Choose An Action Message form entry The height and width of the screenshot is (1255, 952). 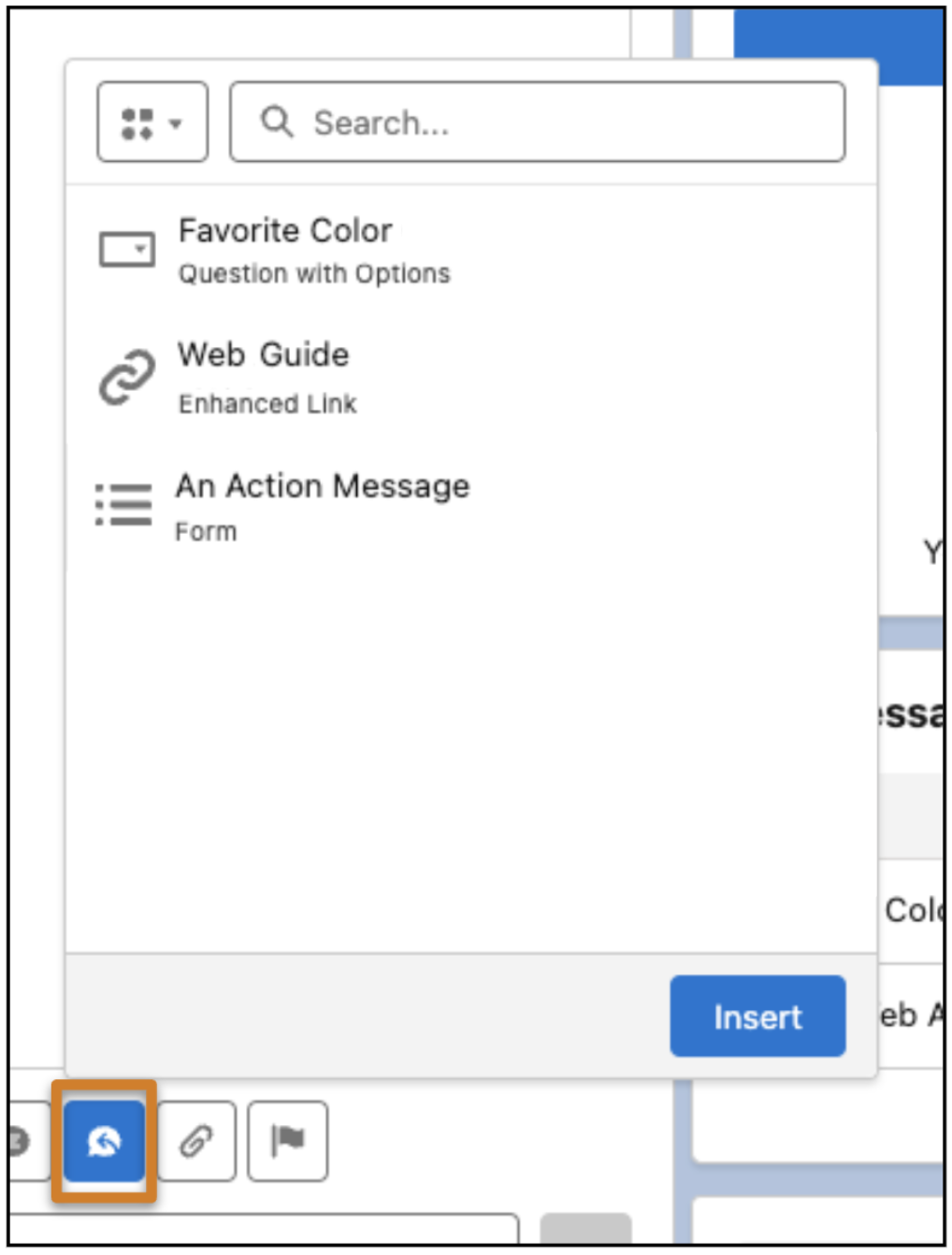[x=323, y=486]
